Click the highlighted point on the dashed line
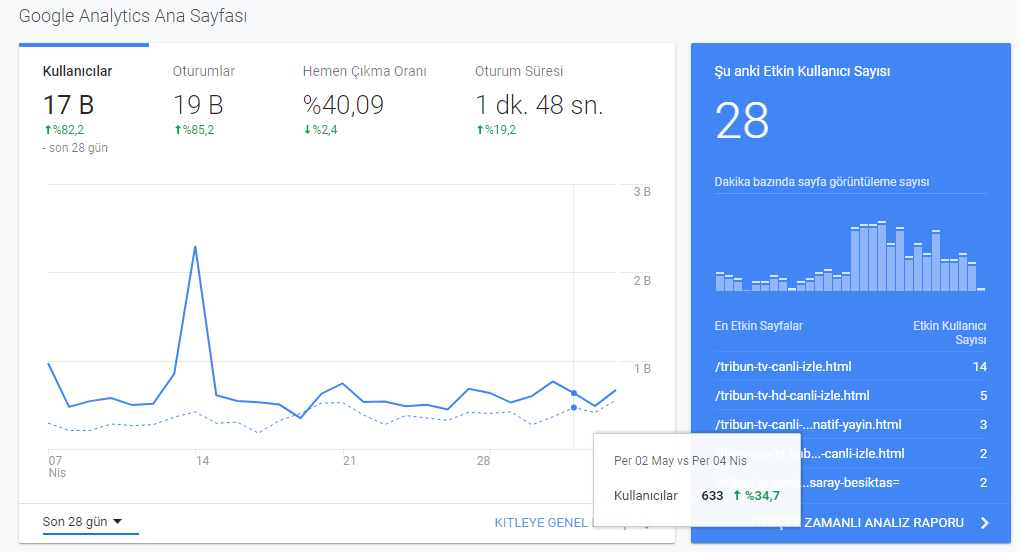Viewport: 1020px width, 552px height. (x=574, y=408)
